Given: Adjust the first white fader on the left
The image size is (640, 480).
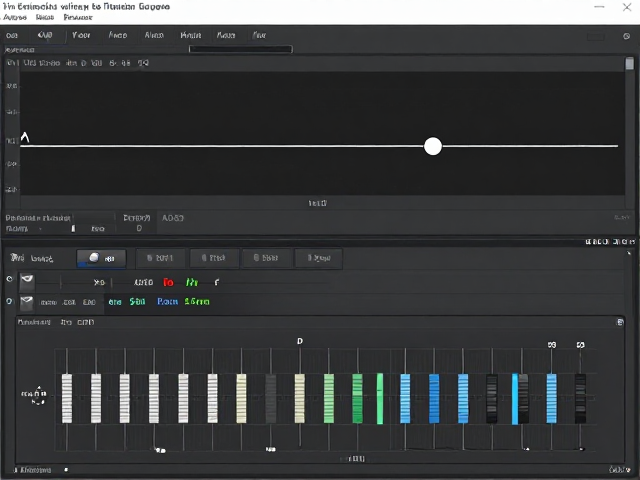Looking at the screenshot, I should pyautogui.click(x=67, y=398).
